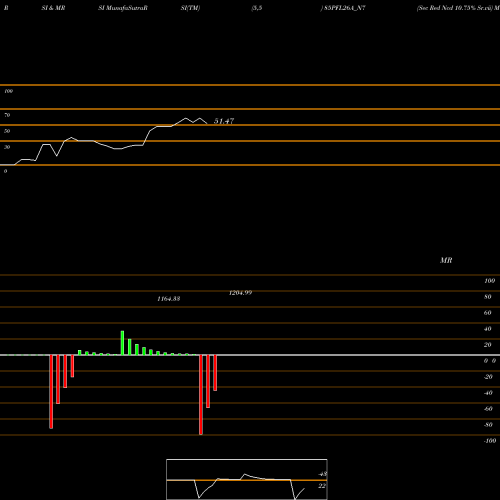Open the mini preview chart at bottom
The height and width of the screenshot is (500, 500).
[247, 479]
